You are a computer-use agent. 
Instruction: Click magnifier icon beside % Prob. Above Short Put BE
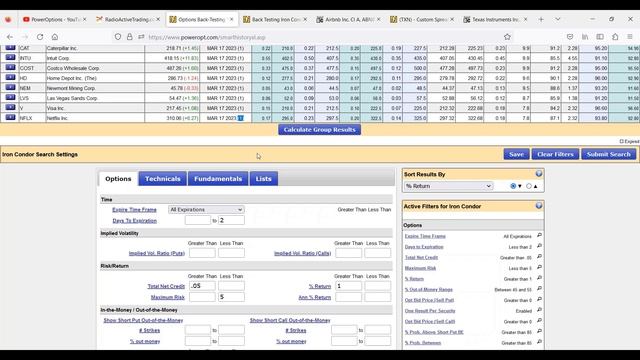[539, 331]
